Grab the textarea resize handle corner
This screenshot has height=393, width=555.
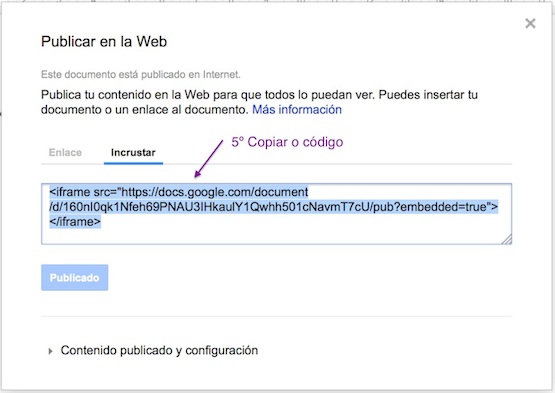(507, 239)
